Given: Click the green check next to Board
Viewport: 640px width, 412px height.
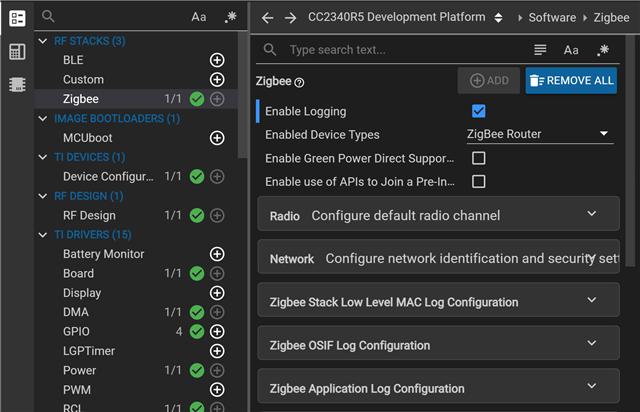Looking at the screenshot, I should coord(197,274).
